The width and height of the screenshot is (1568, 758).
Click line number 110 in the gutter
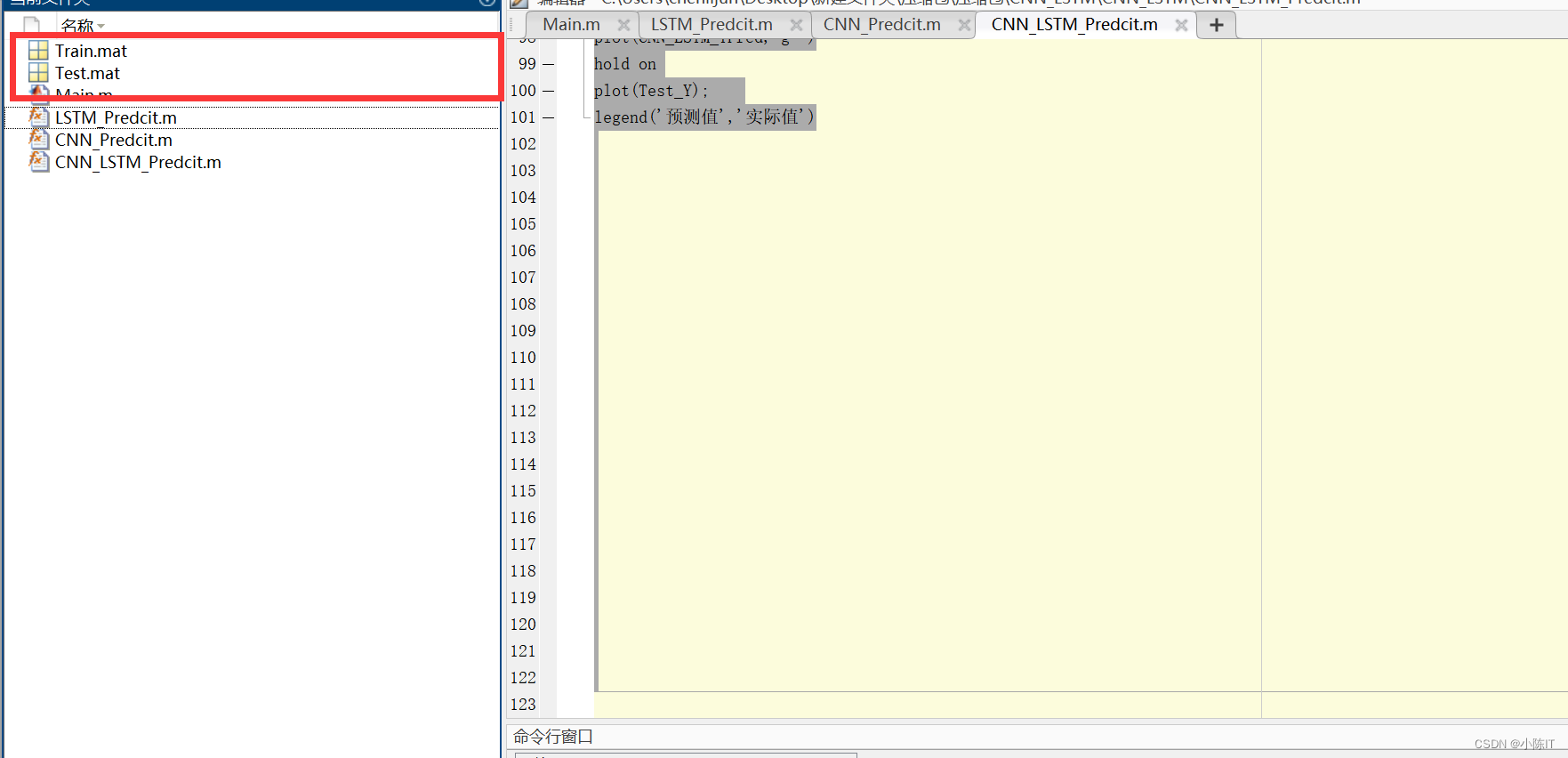[523, 358]
